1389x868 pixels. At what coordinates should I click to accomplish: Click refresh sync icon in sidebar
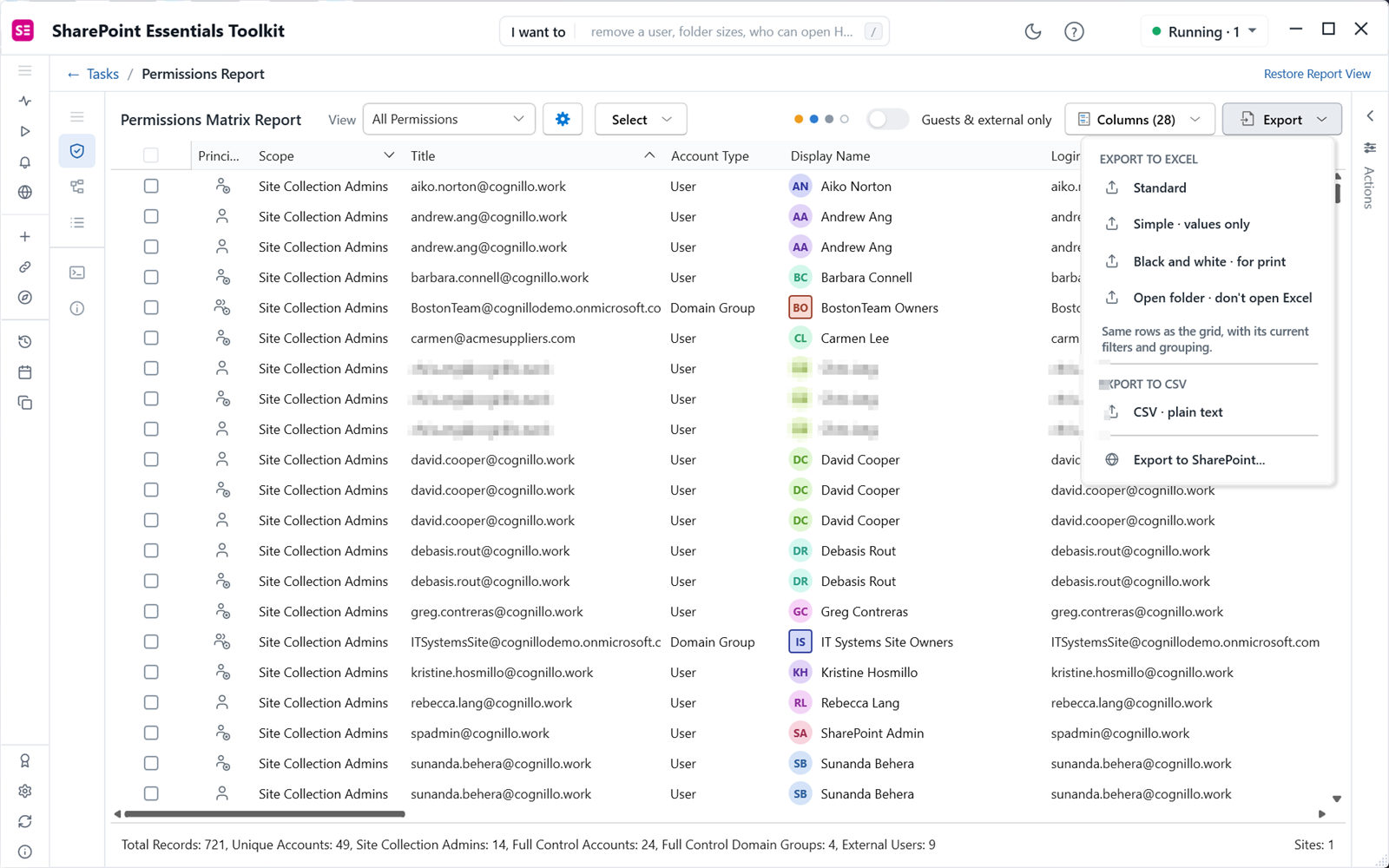click(x=25, y=821)
